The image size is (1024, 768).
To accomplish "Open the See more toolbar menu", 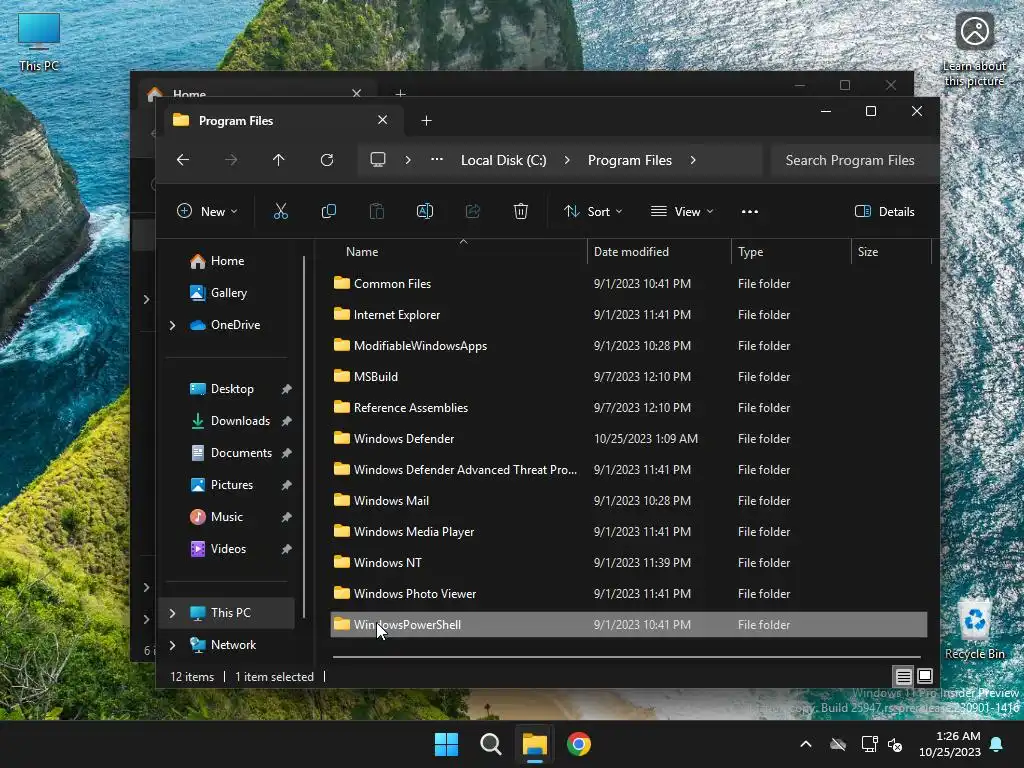I will 750,212.
